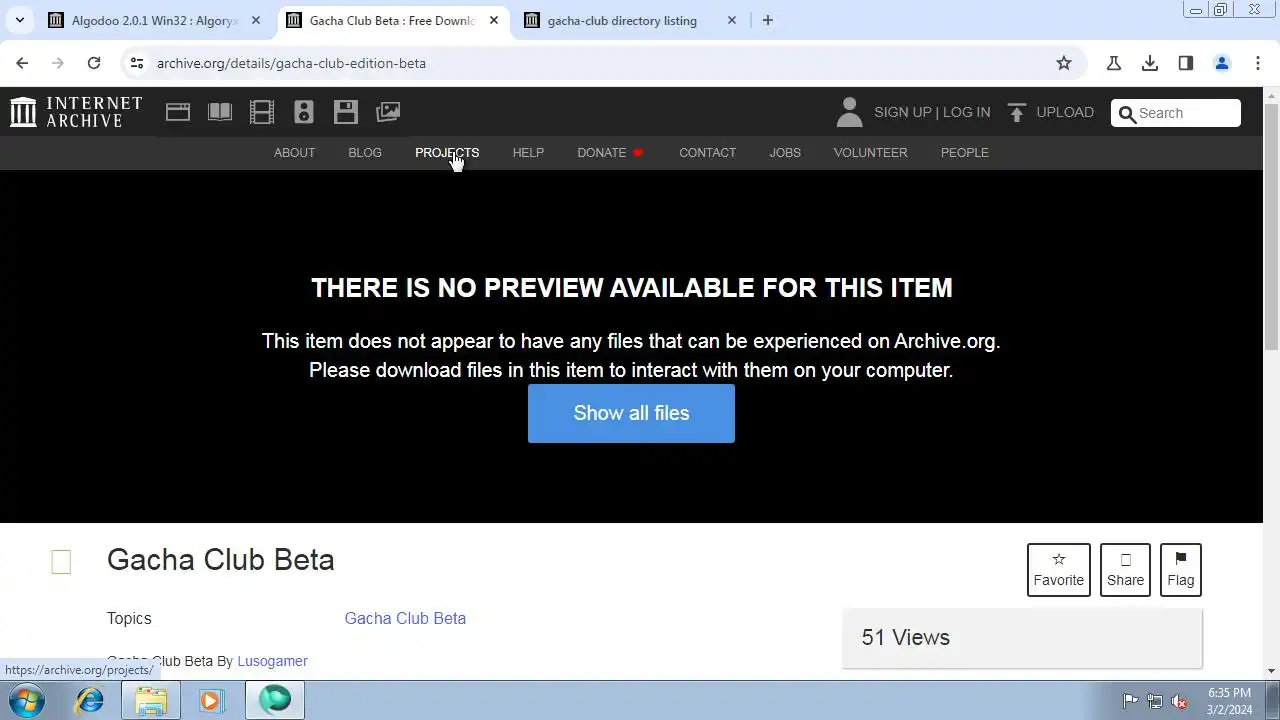
Task: Open the Chrome labs flask icon
Action: pos(1114,63)
